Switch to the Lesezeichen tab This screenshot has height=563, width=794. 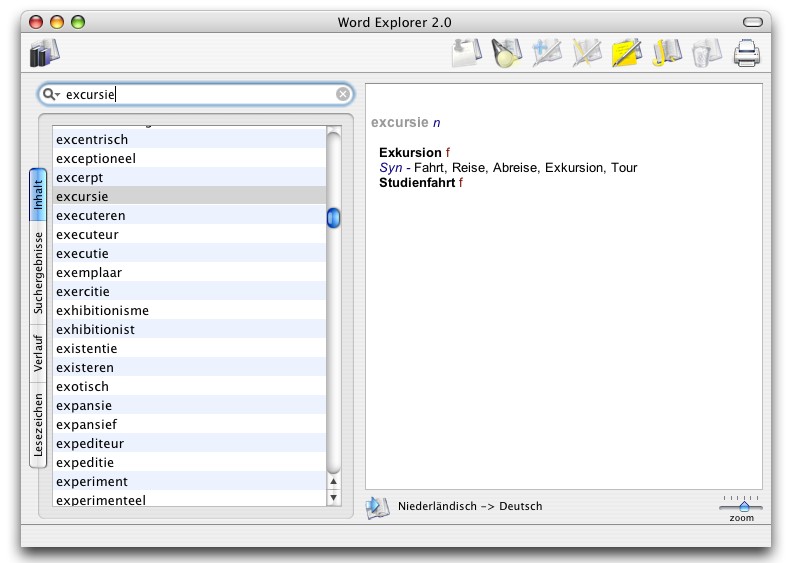[38, 425]
